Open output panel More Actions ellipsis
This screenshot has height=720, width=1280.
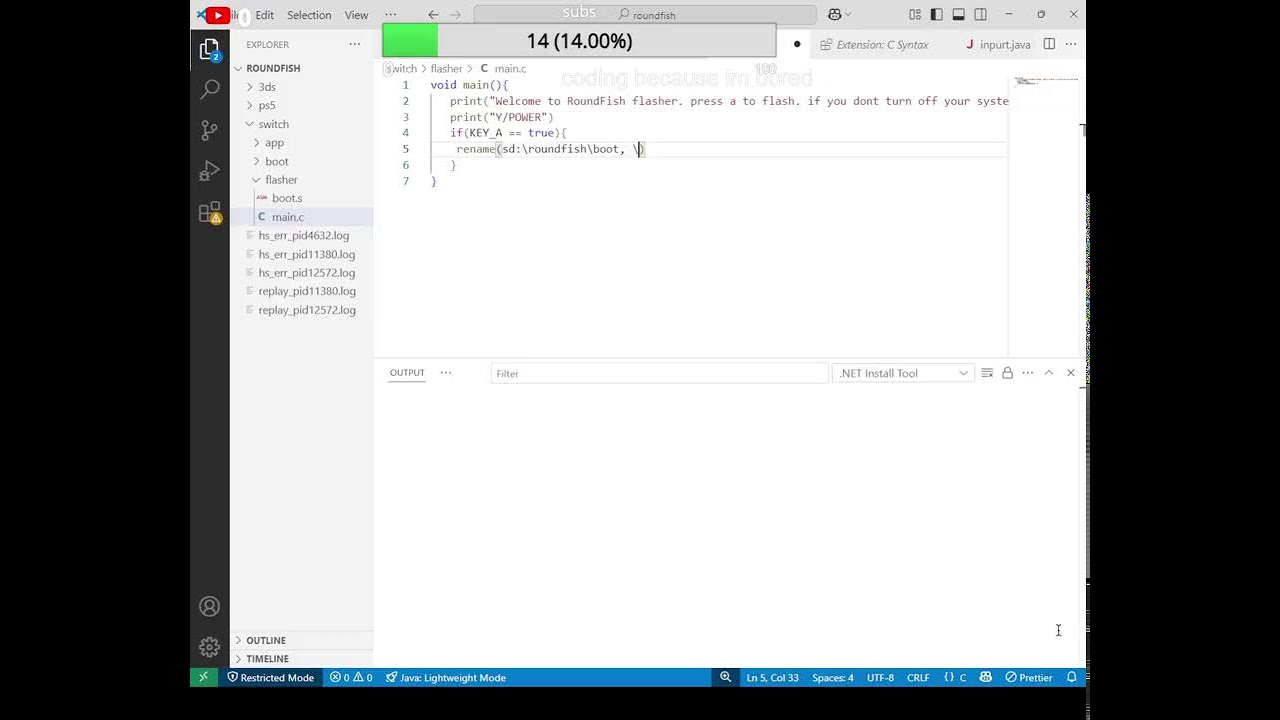pos(1027,373)
